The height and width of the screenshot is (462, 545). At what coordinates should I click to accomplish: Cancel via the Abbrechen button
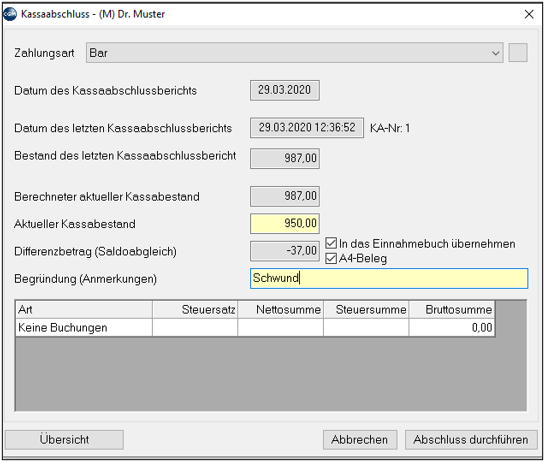click(360, 440)
